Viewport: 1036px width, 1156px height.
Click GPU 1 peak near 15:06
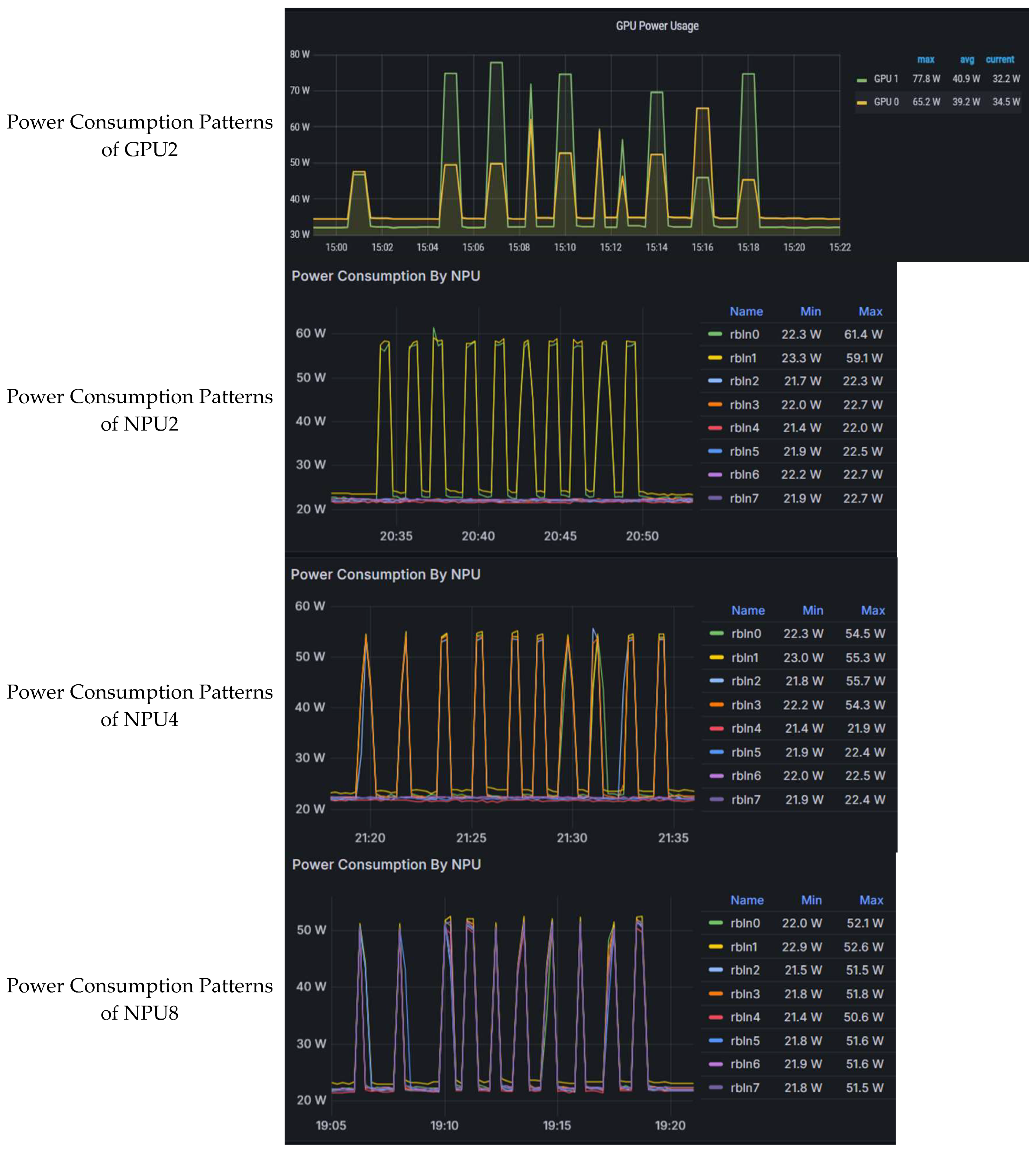pos(496,63)
